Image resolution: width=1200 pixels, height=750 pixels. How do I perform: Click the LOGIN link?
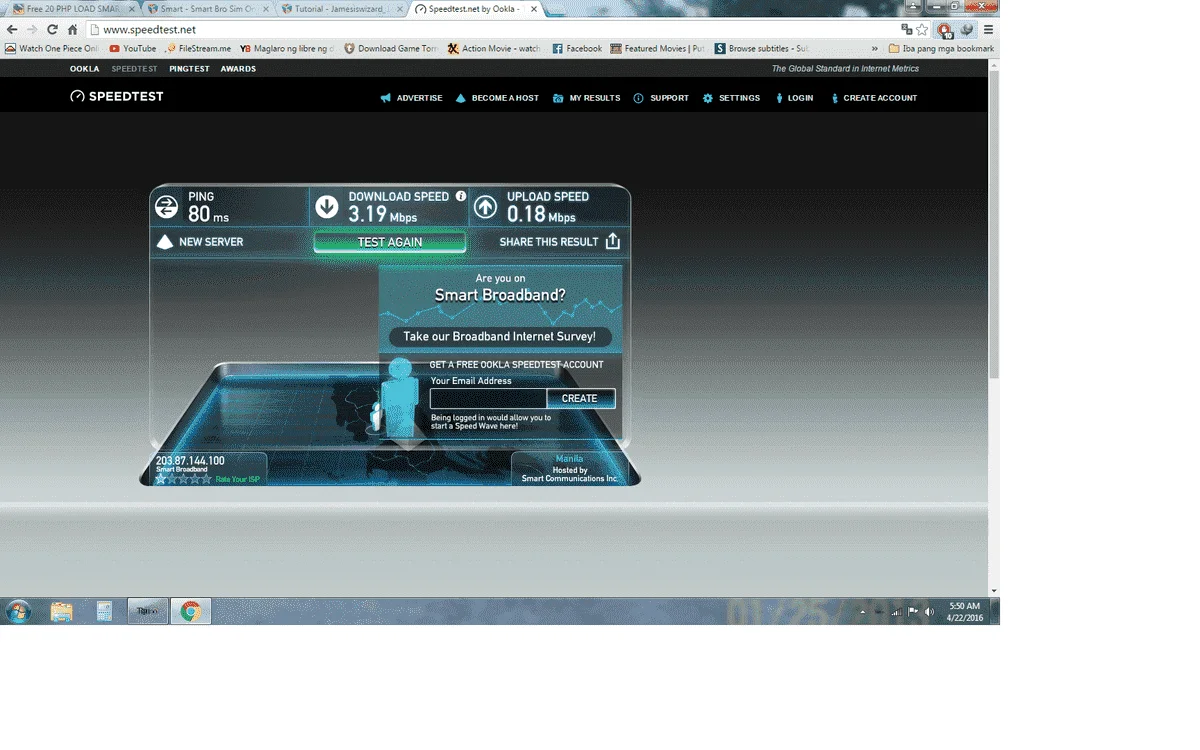[x=794, y=98]
